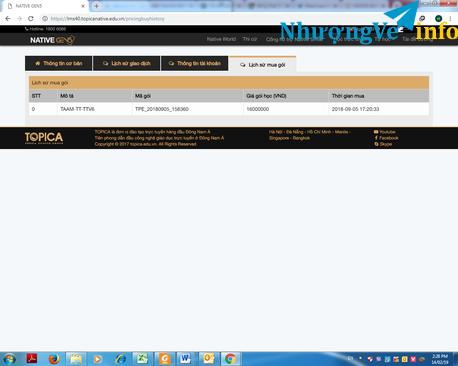The width and height of the screenshot is (458, 366).
Task: Click the TOPICA logo in the footer
Action: click(44, 138)
